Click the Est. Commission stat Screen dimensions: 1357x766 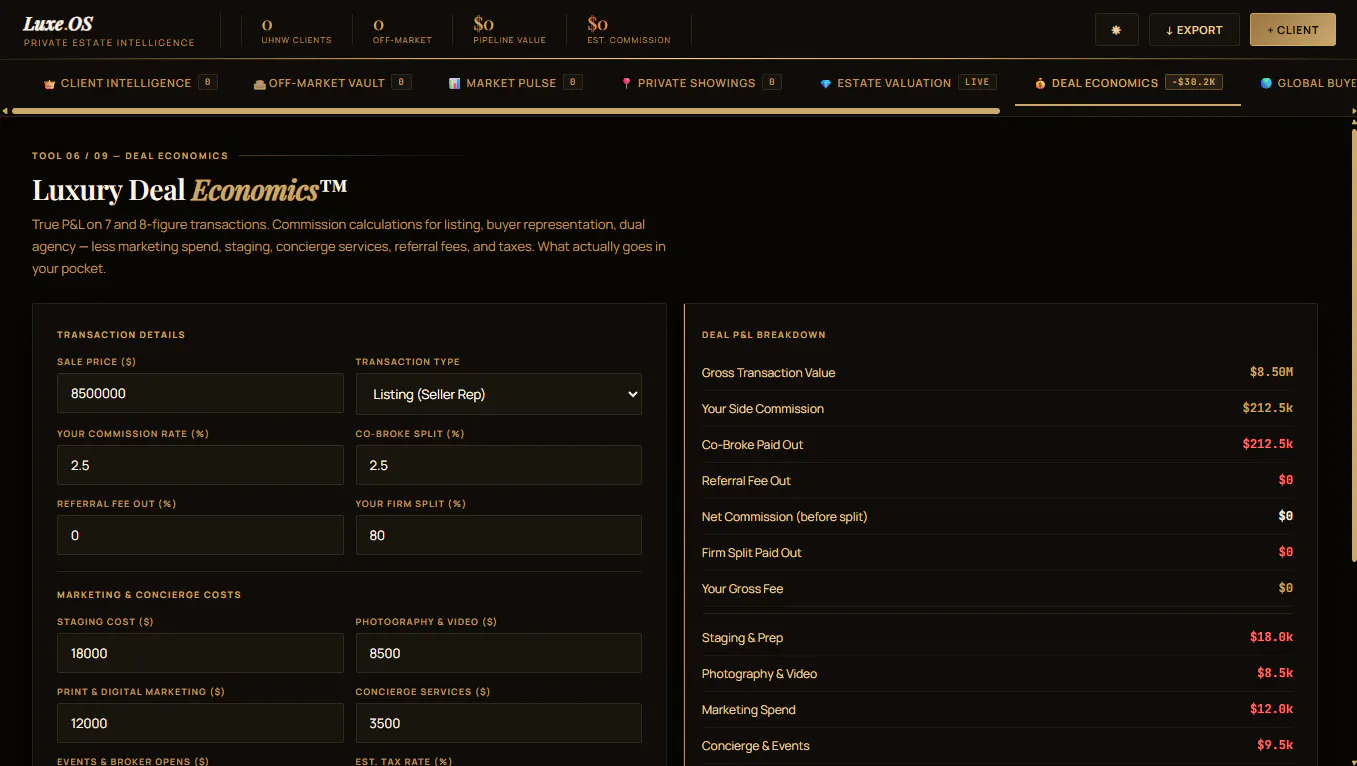(629, 30)
